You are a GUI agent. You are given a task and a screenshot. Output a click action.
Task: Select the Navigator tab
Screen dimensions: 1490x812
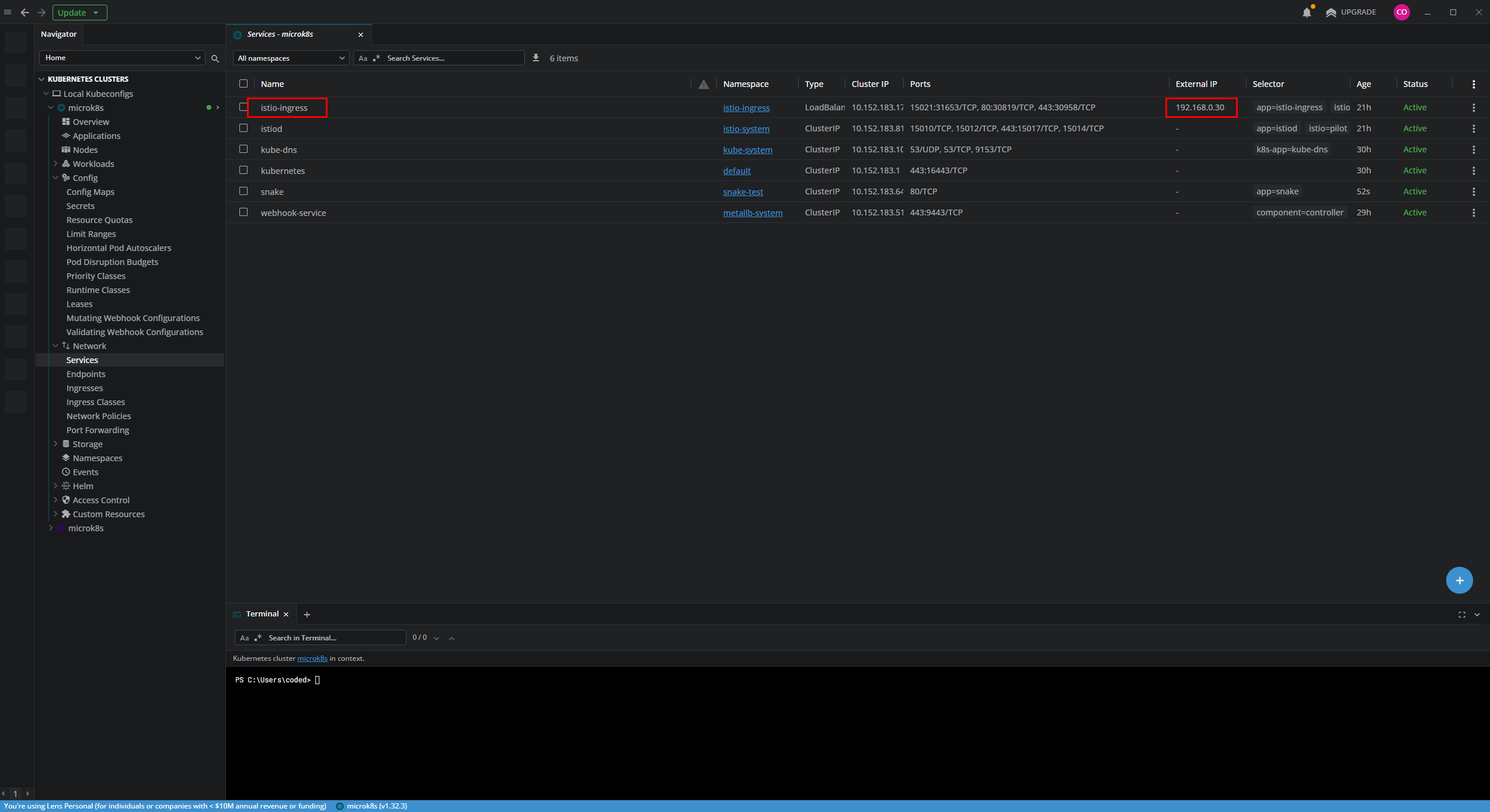[59, 34]
